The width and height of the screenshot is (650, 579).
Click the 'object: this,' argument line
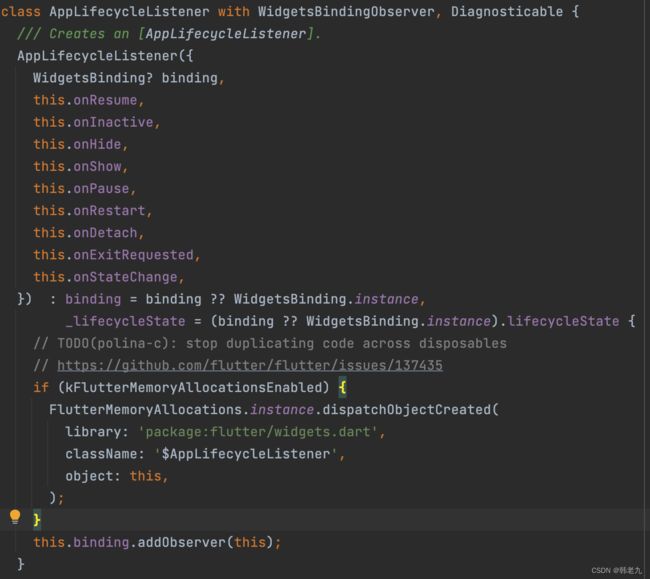tap(117, 476)
